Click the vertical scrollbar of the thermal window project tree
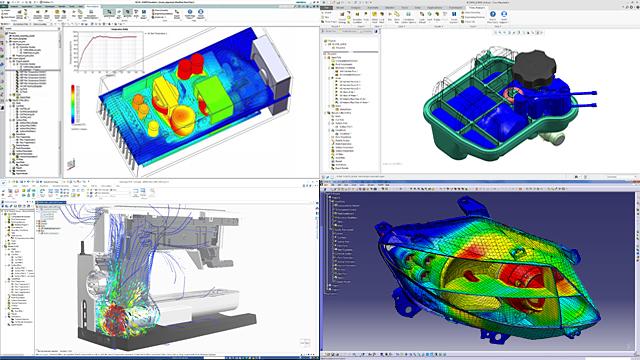Viewport: 640px width, 360px height. (x=60, y=102)
